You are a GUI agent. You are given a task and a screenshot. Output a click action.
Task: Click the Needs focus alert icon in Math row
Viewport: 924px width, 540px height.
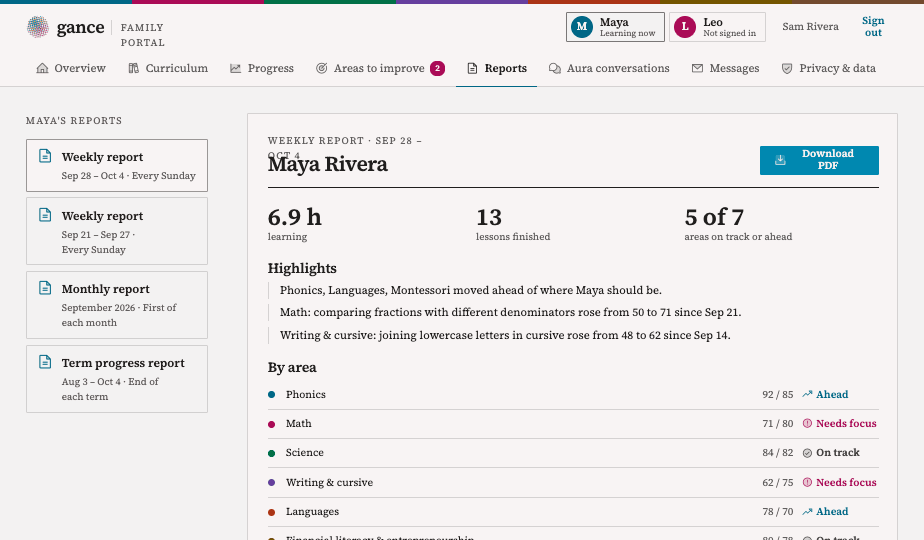click(x=807, y=423)
